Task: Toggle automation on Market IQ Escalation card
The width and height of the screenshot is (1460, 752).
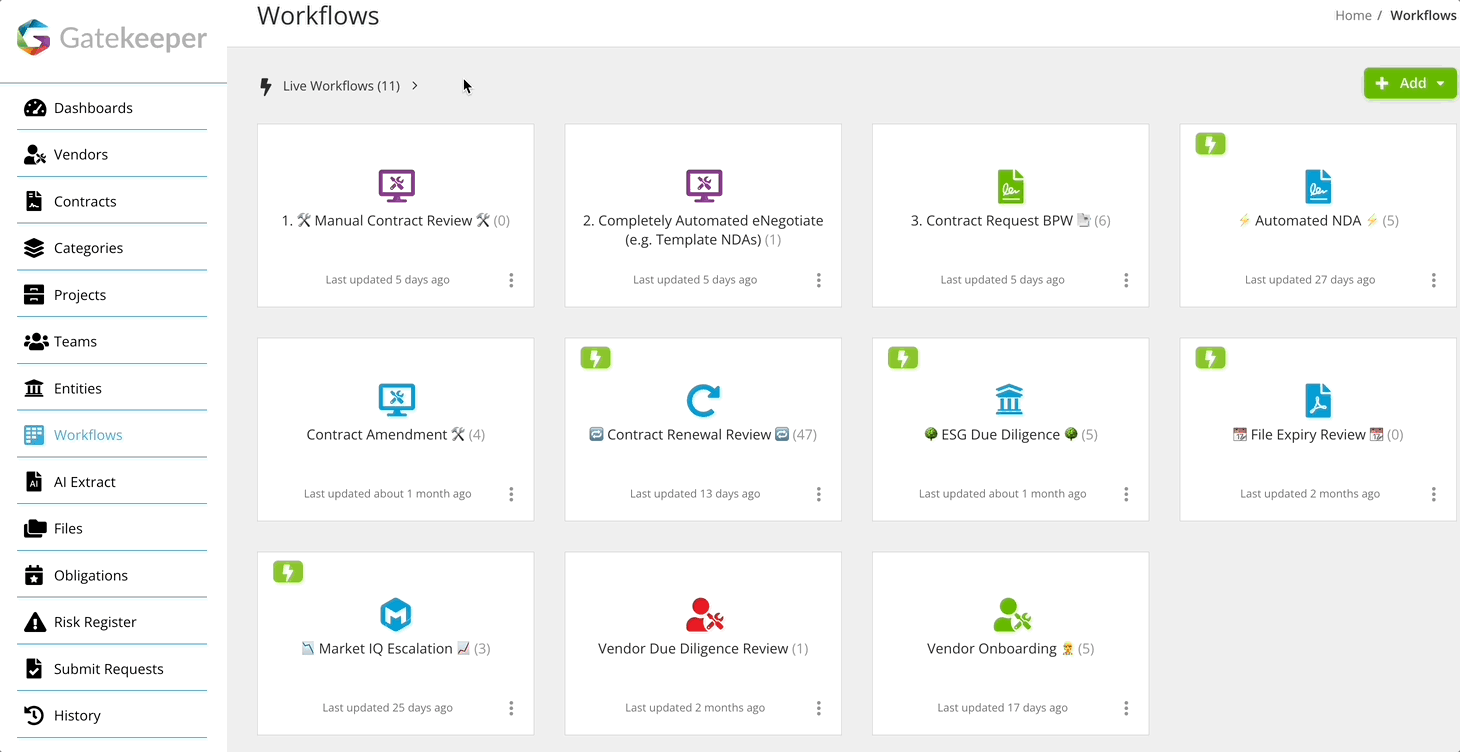Action: tap(288, 572)
